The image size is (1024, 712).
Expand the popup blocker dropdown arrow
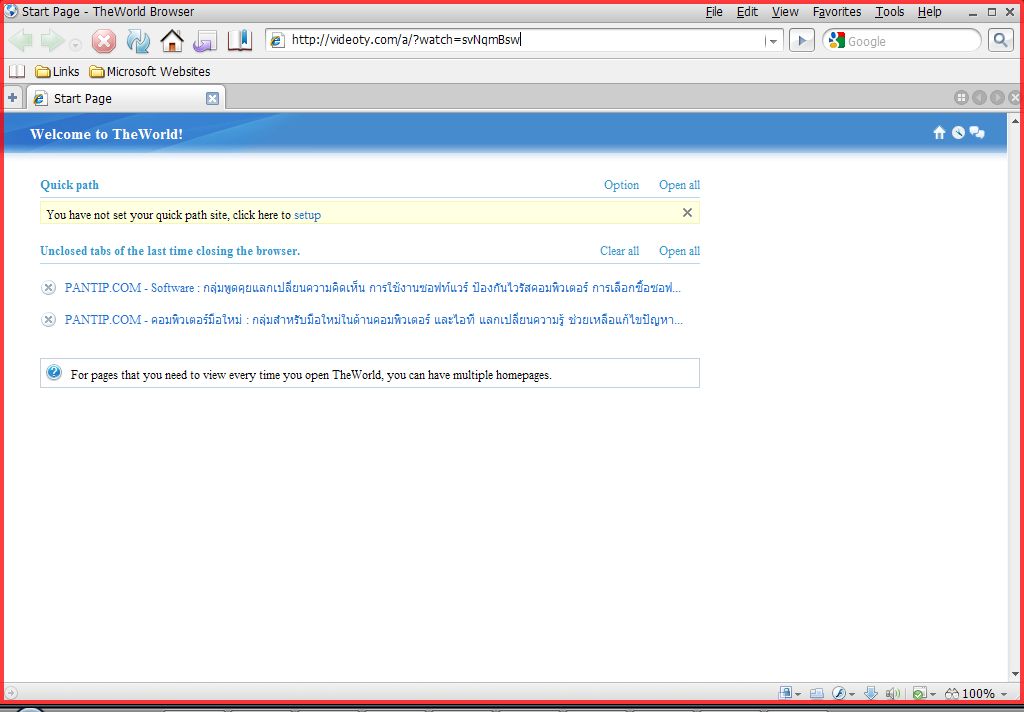click(x=798, y=694)
